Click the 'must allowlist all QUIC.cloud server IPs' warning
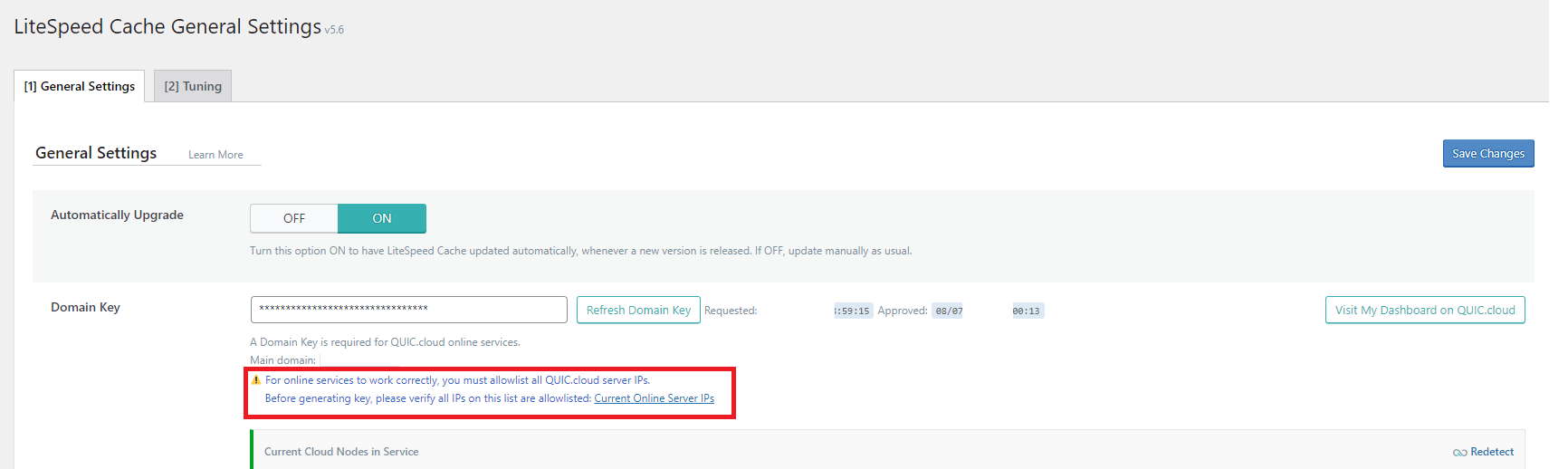 point(457,380)
